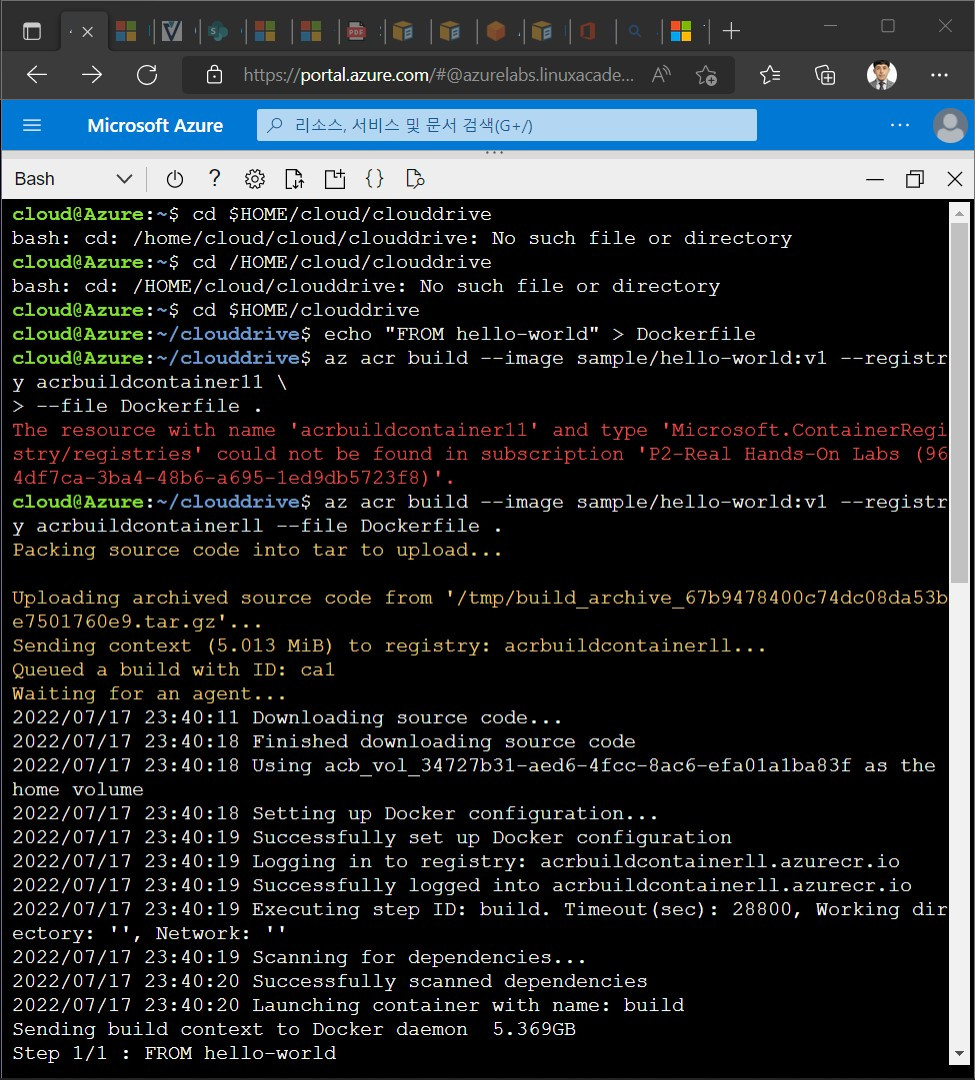Screen dimensions: 975x1080
Task: Go to Microsoft Azure home
Action: [x=155, y=125]
